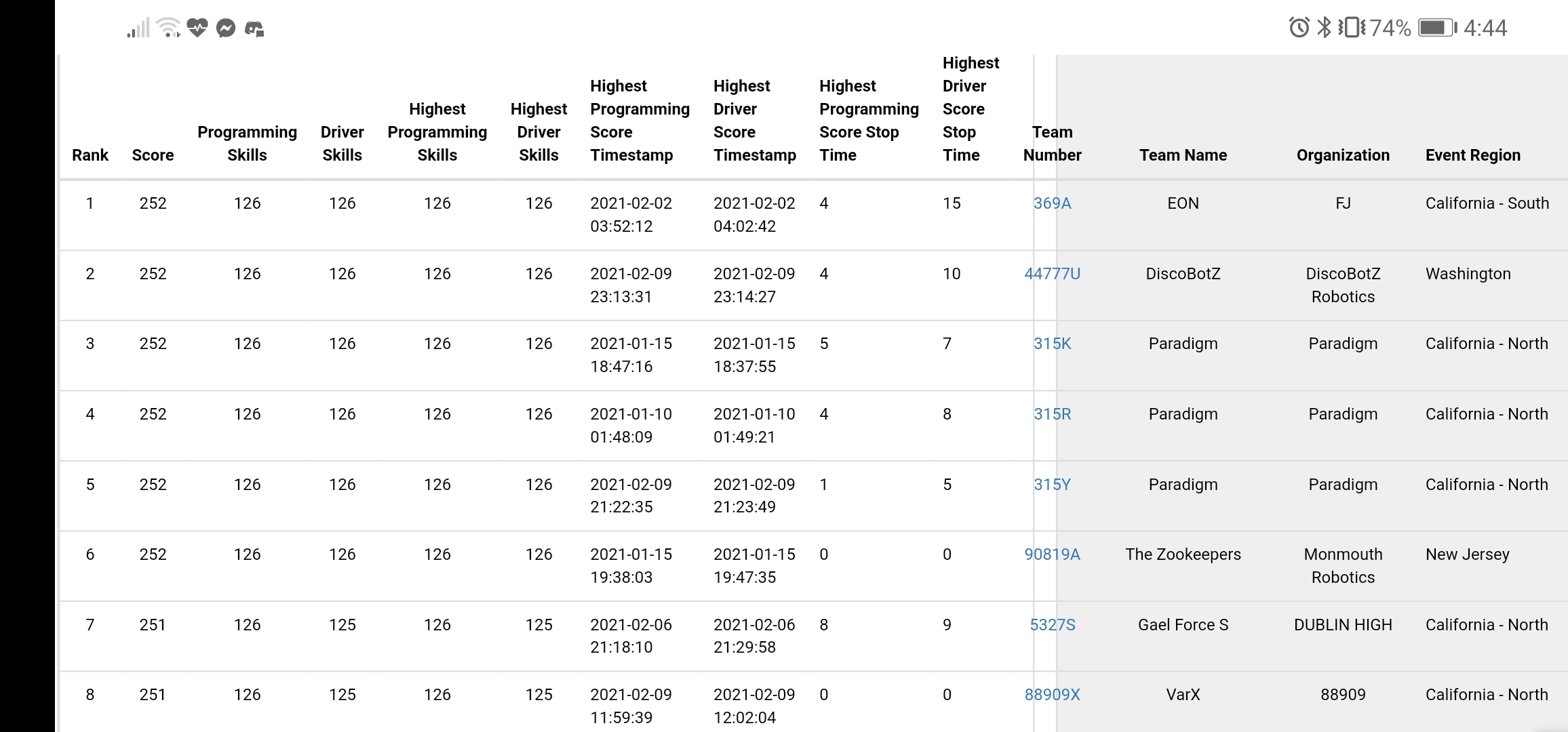Screen dimensions: 1568x732
Task: Tap the battery indicator icon
Action: click(1437, 28)
